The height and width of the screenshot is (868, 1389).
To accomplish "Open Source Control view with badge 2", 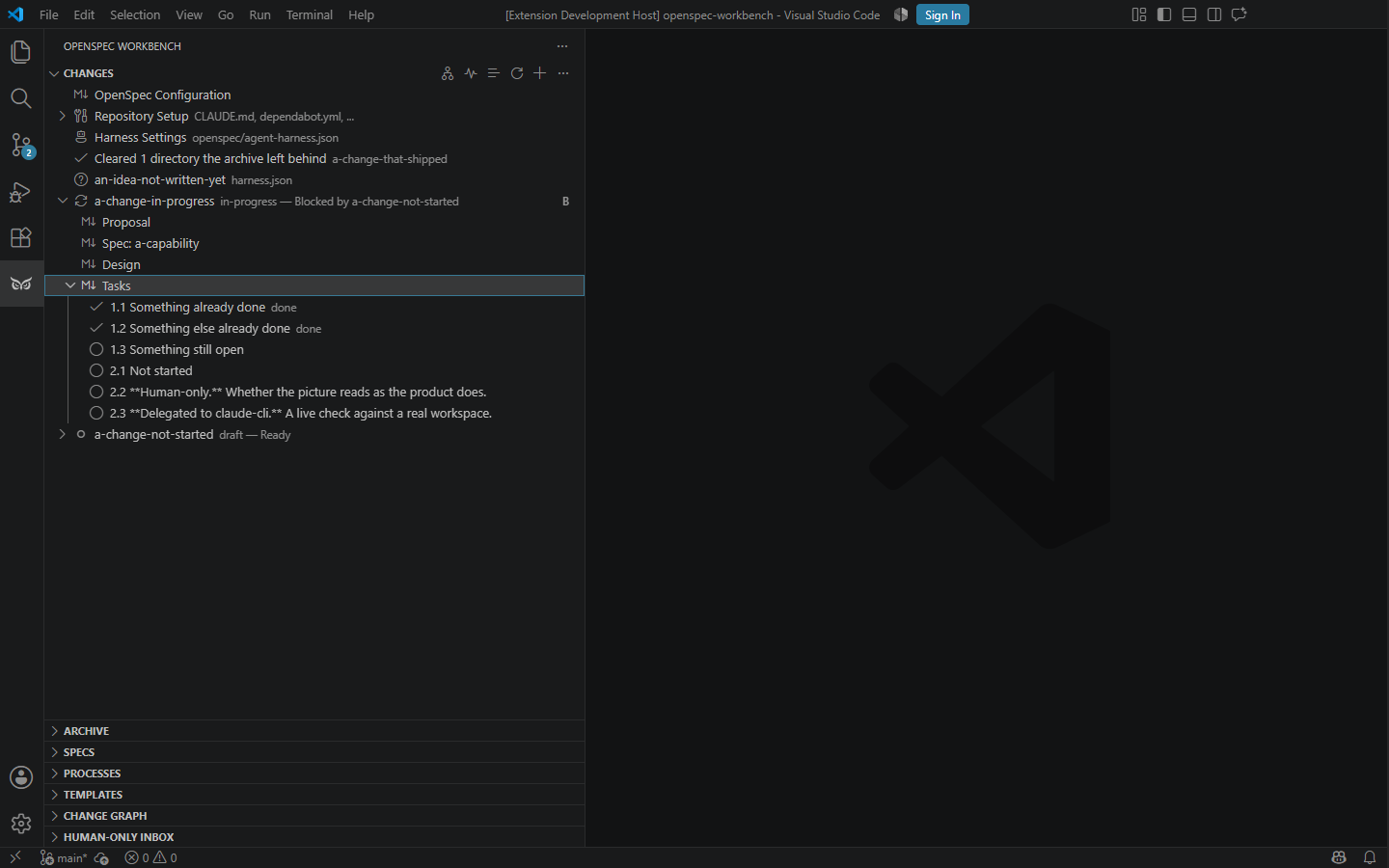I will (21, 145).
